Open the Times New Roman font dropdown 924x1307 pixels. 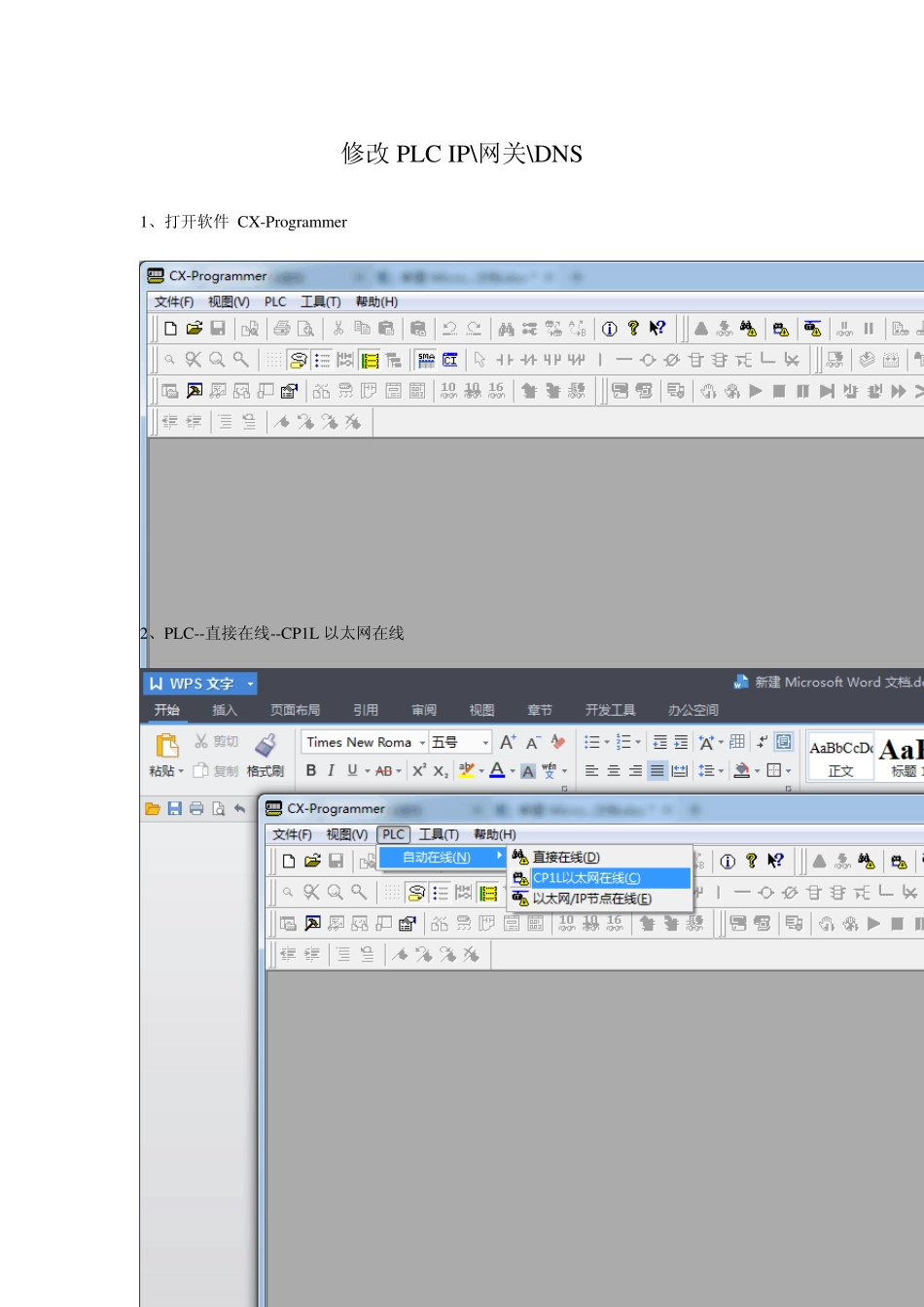click(422, 742)
